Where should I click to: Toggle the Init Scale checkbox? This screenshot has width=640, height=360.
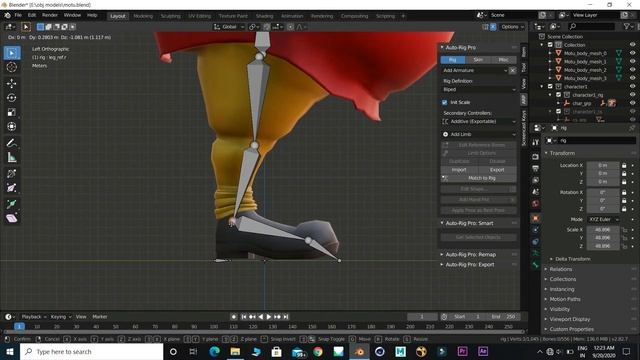445,102
